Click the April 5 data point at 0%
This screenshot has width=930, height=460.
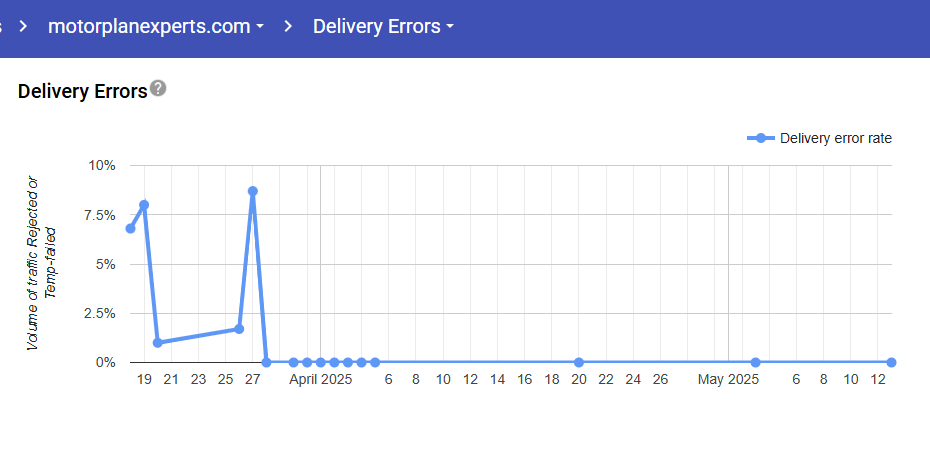(375, 362)
